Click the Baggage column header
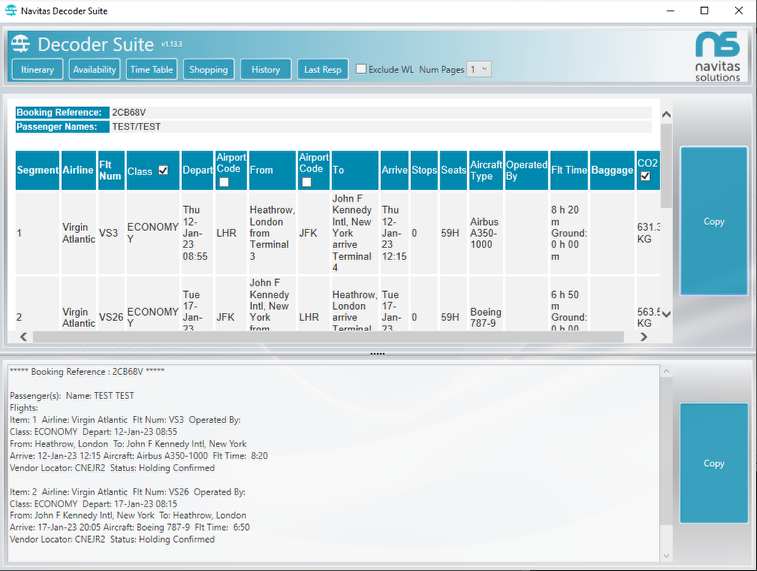 click(612, 170)
